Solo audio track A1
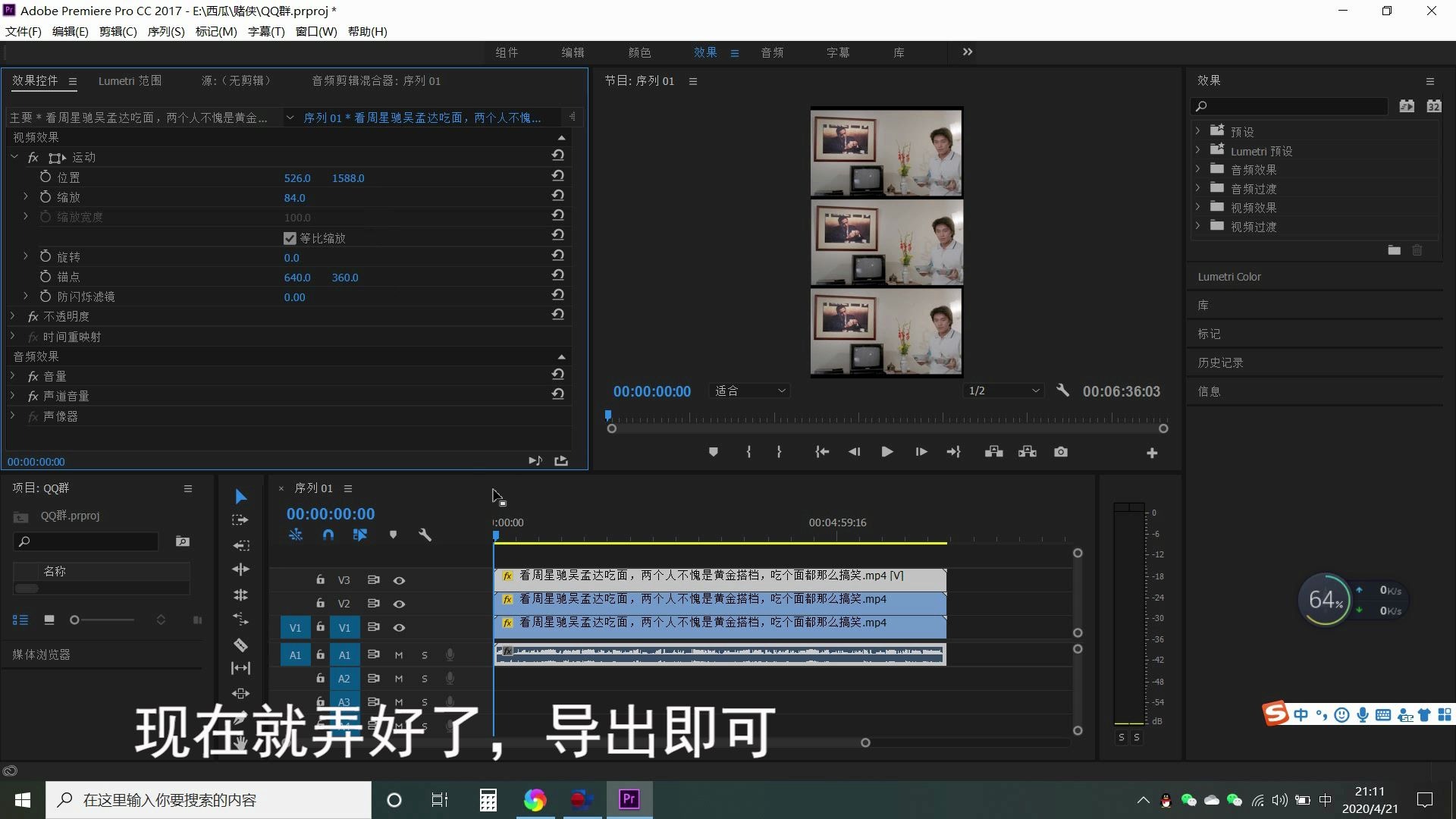Screen dimensions: 1456x819 tap(425, 655)
